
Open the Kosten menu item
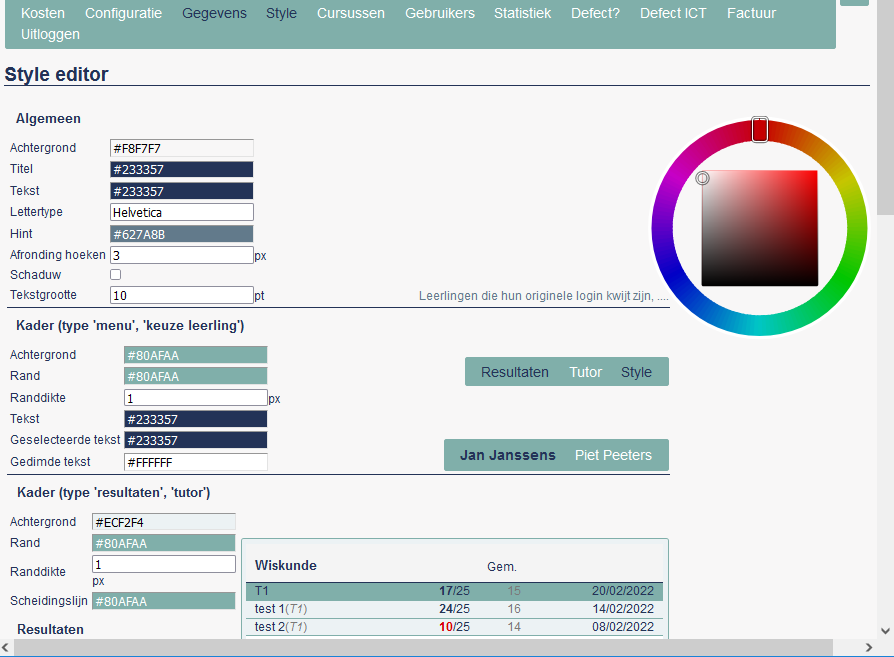coord(43,13)
